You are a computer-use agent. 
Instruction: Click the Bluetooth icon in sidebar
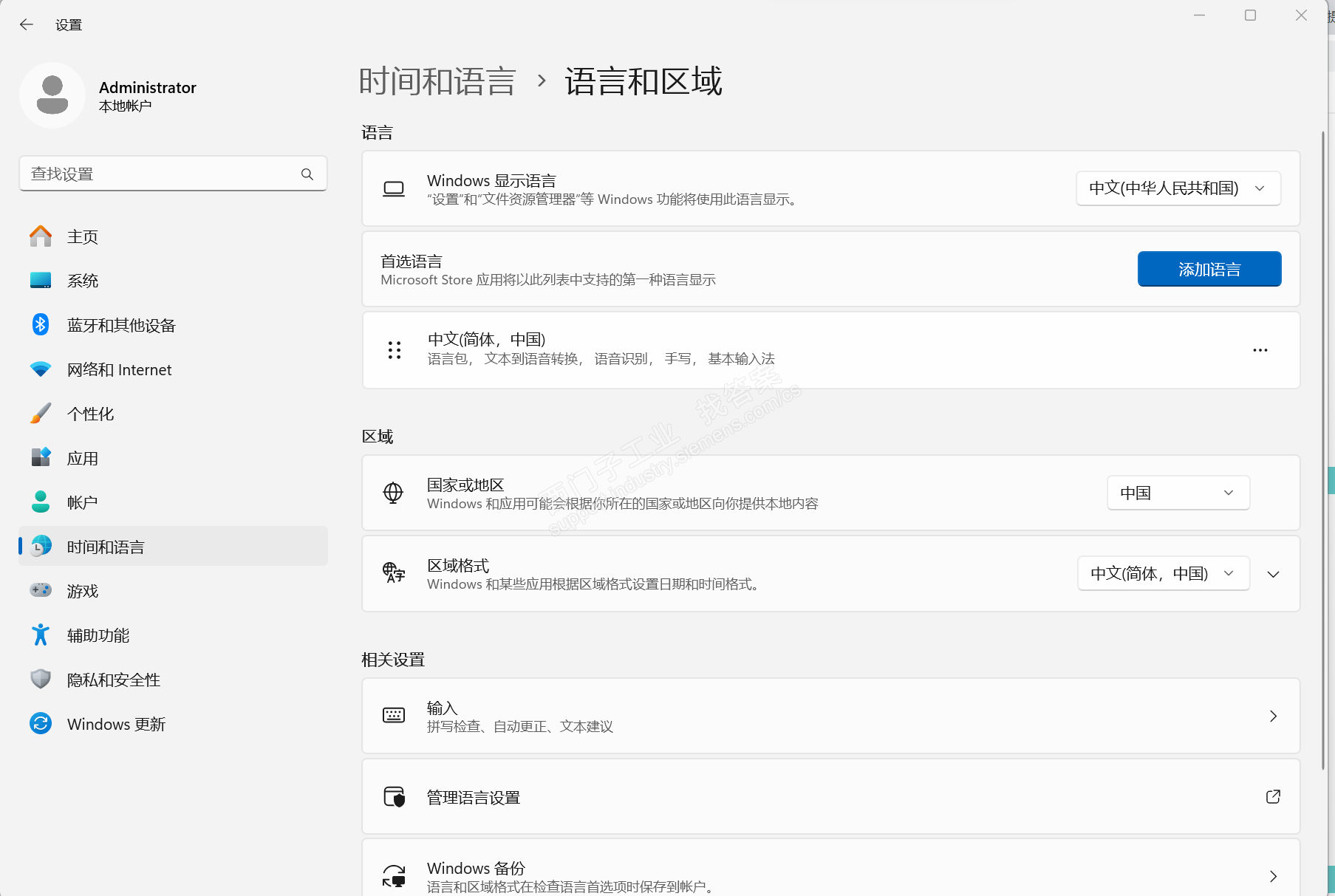coord(41,325)
